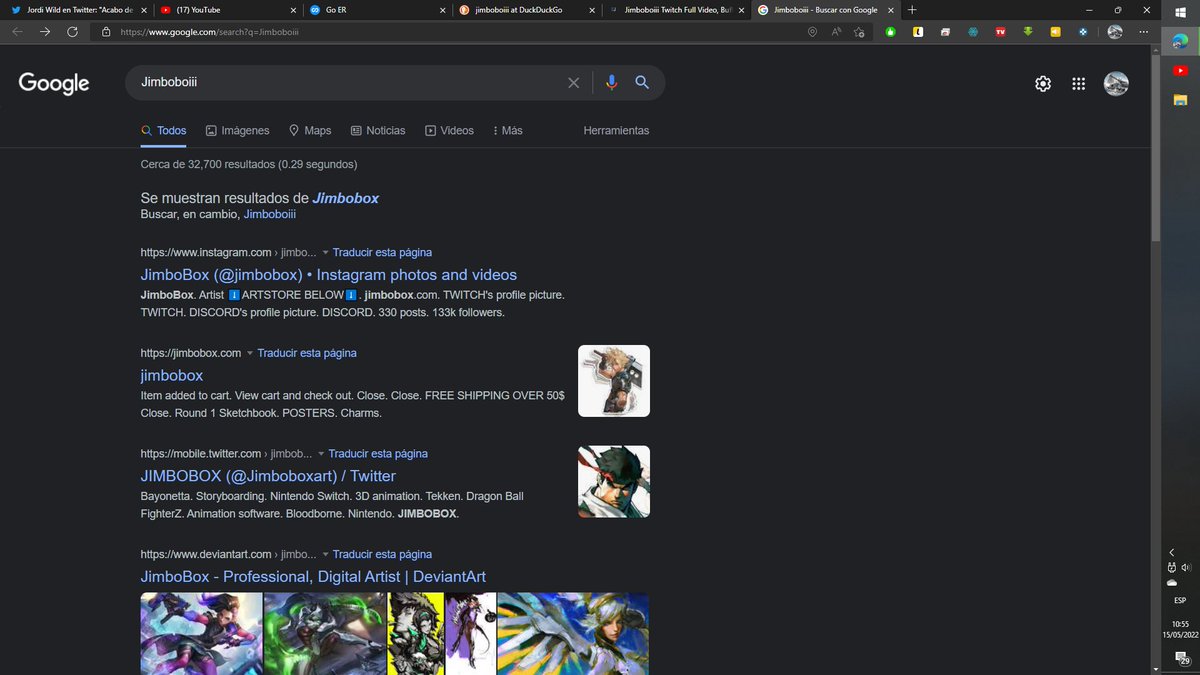Show hidden tray icons chevron

click(1173, 552)
